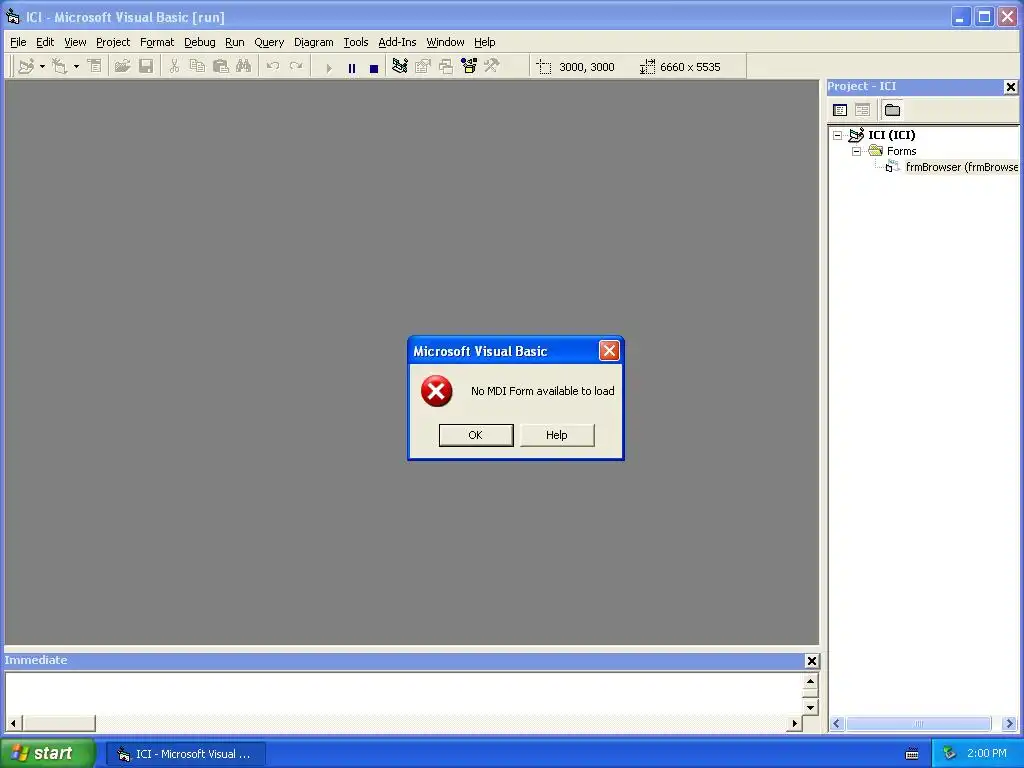The width and height of the screenshot is (1024, 768).
Task: Click inside the Immediate window text area
Action: [404, 694]
